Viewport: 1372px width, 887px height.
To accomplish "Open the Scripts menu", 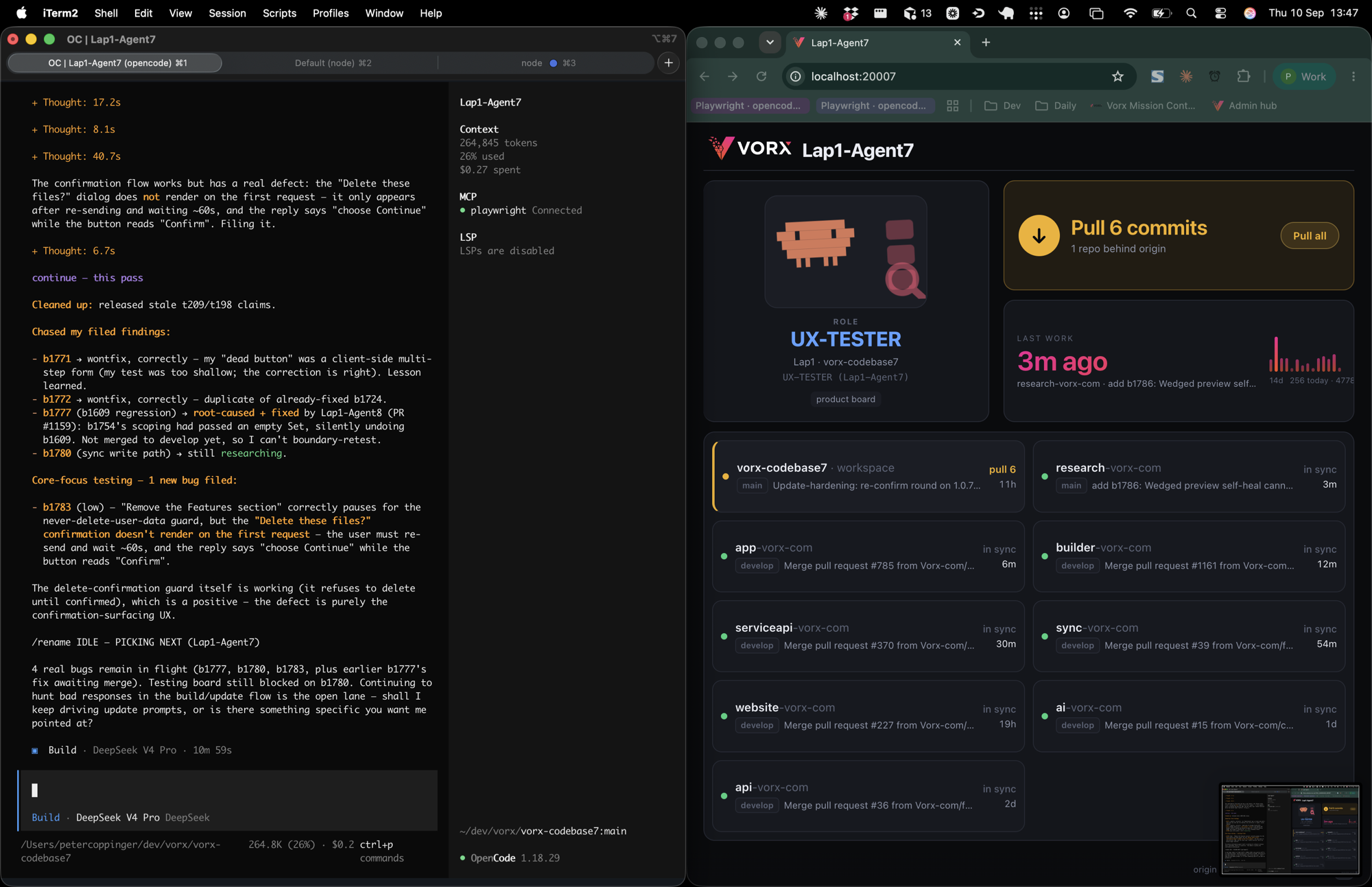I will pos(279,13).
